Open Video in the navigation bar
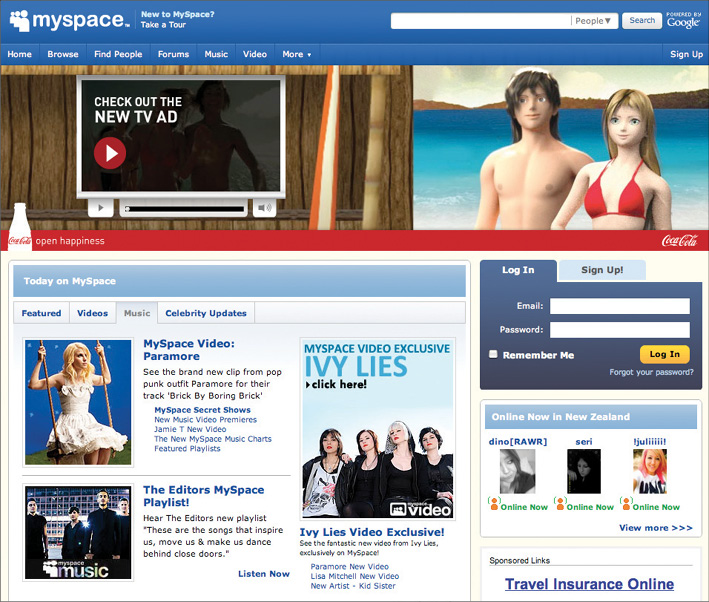709x602 pixels. tap(255, 54)
